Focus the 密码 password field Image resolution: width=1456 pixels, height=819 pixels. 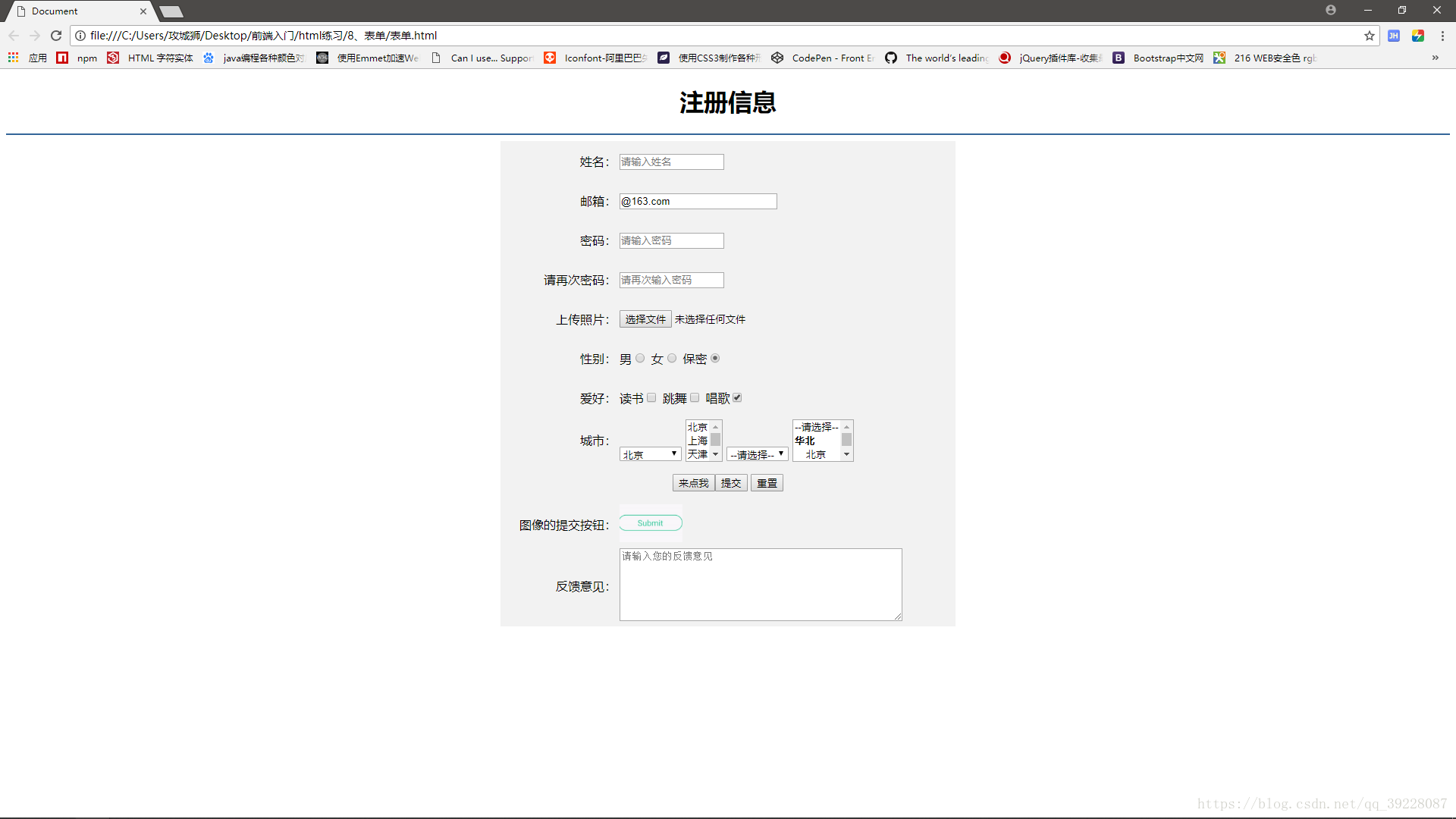point(672,240)
